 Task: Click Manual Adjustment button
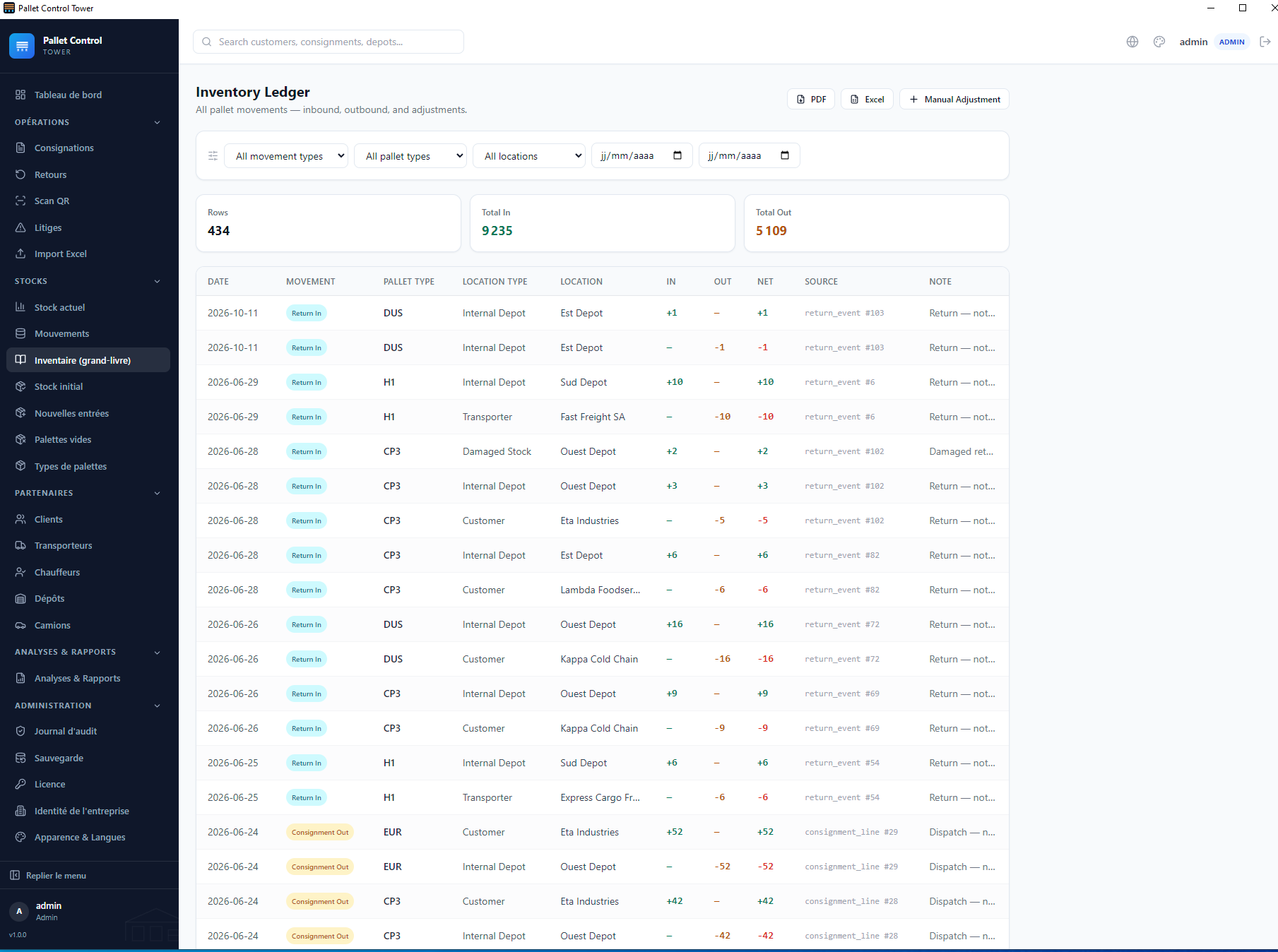(x=954, y=100)
